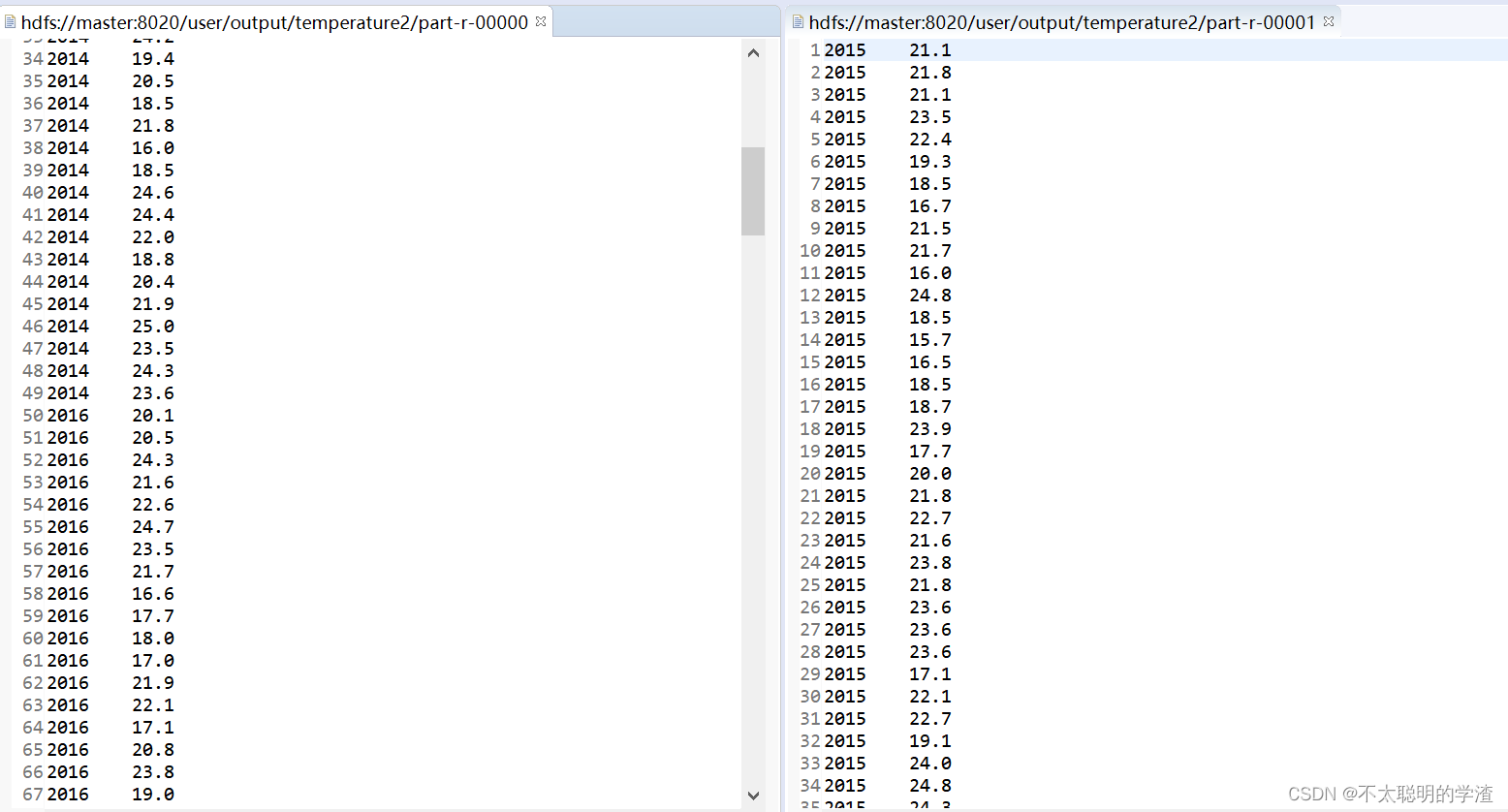Select value 25.0 on line 46 of part-r-00000

[153, 327]
